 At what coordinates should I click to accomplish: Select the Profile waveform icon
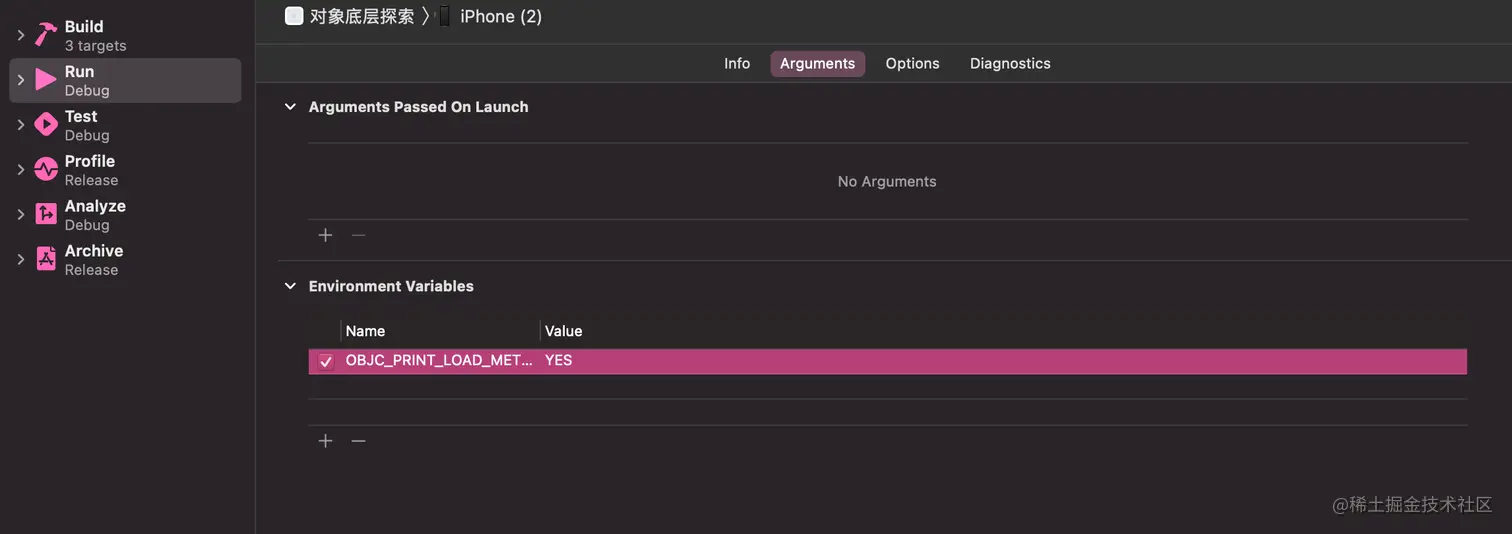click(x=46, y=170)
